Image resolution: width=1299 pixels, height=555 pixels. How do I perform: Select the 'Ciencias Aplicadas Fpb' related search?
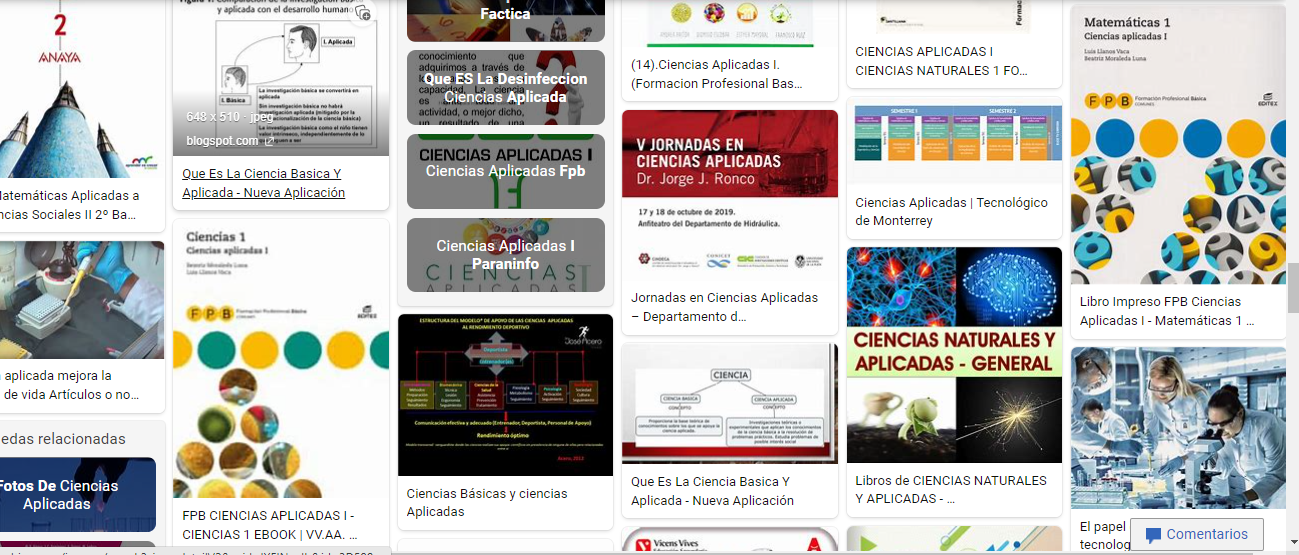[505, 171]
